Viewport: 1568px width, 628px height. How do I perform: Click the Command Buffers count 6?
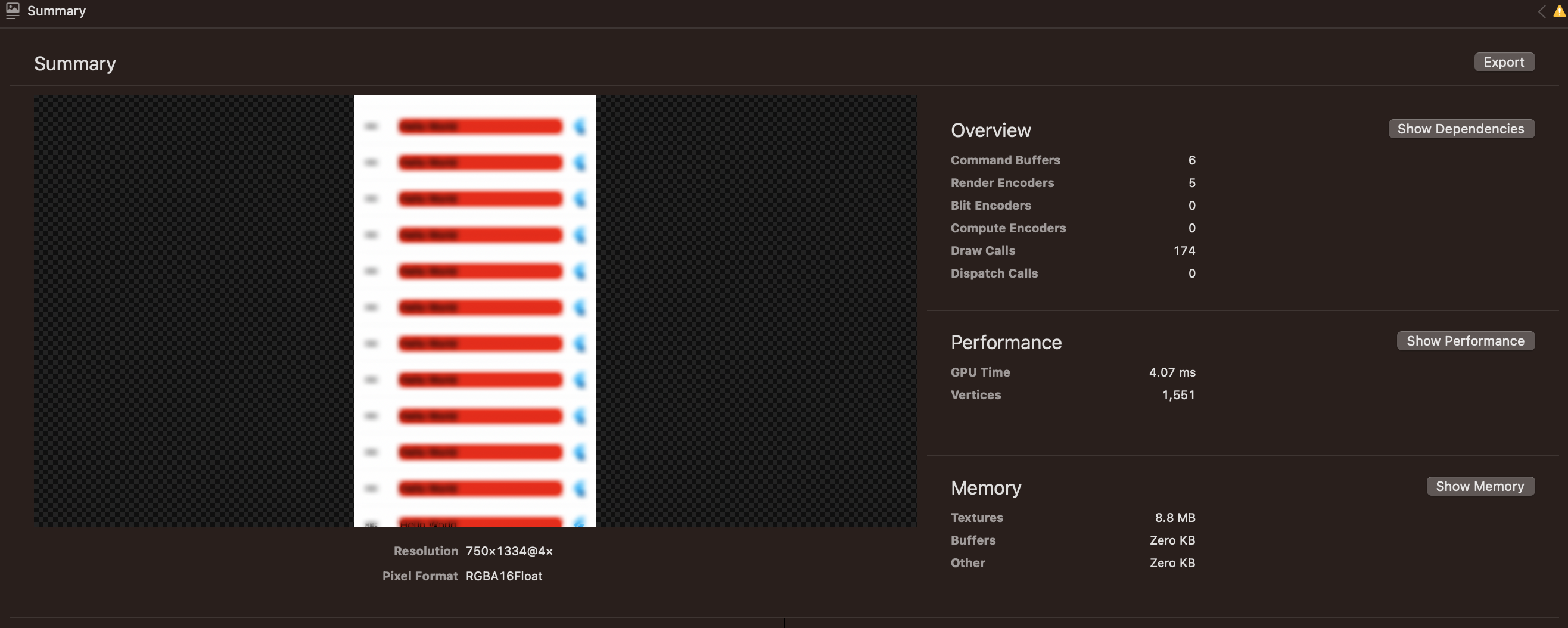(x=1191, y=160)
